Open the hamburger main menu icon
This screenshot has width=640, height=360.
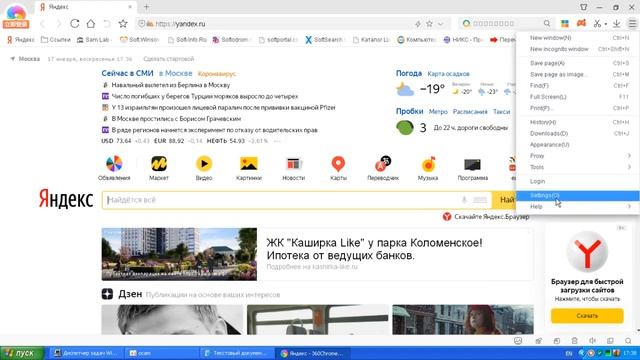(x=632, y=24)
